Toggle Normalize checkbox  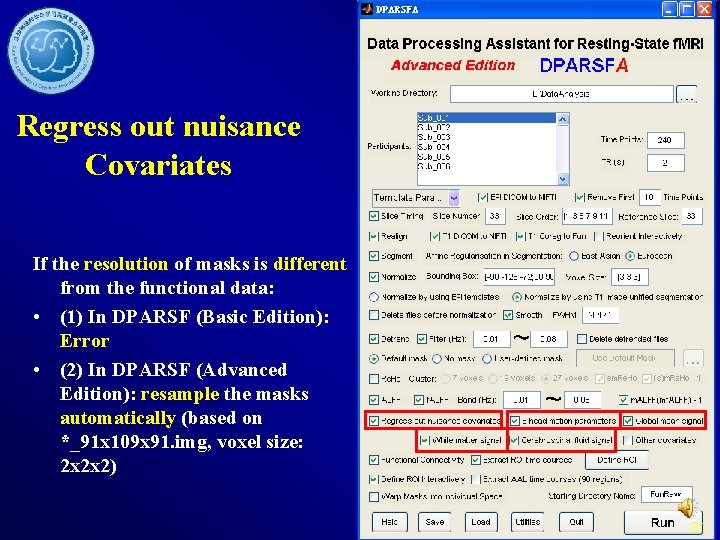[x=374, y=277]
